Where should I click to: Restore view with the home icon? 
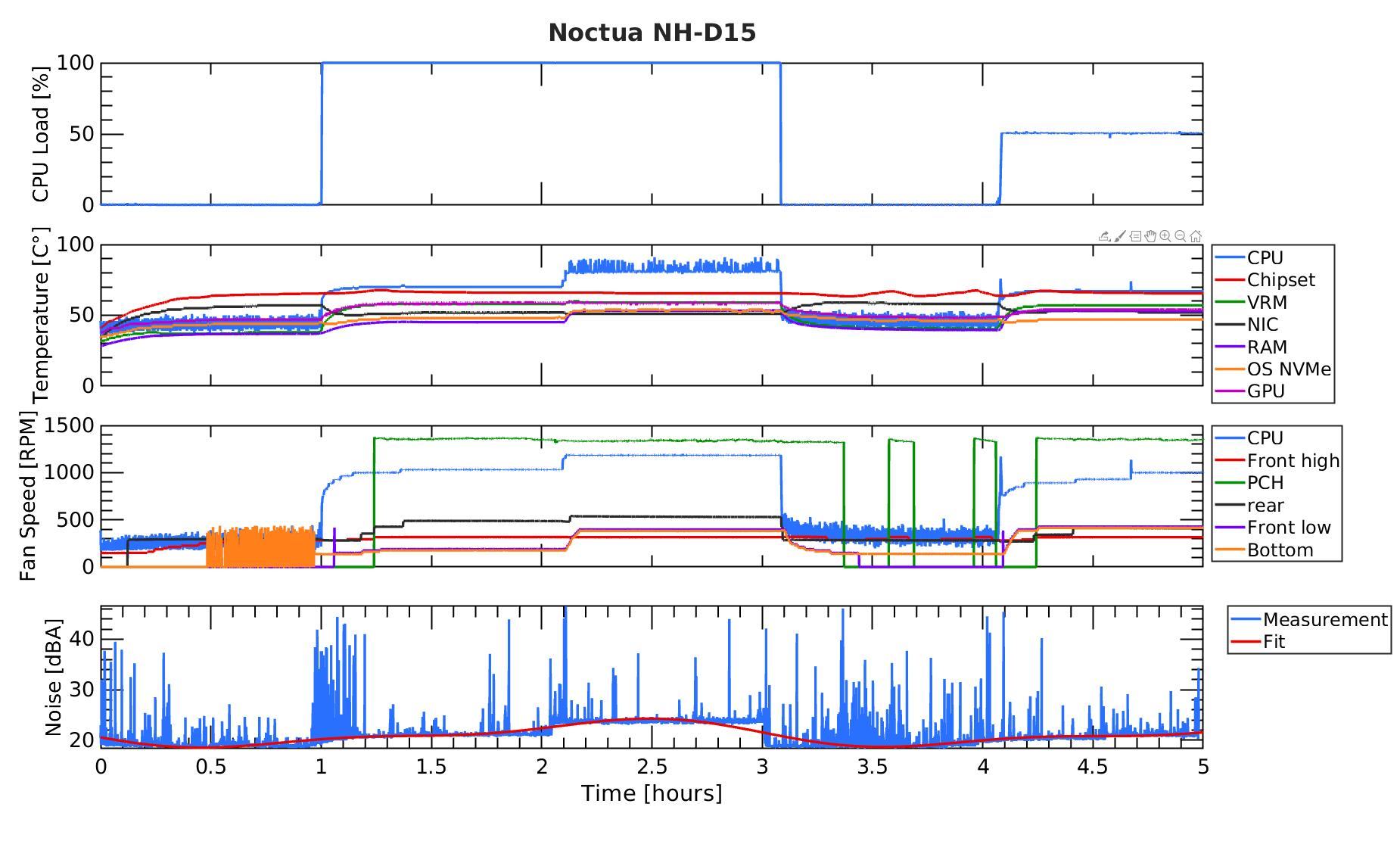(1196, 236)
